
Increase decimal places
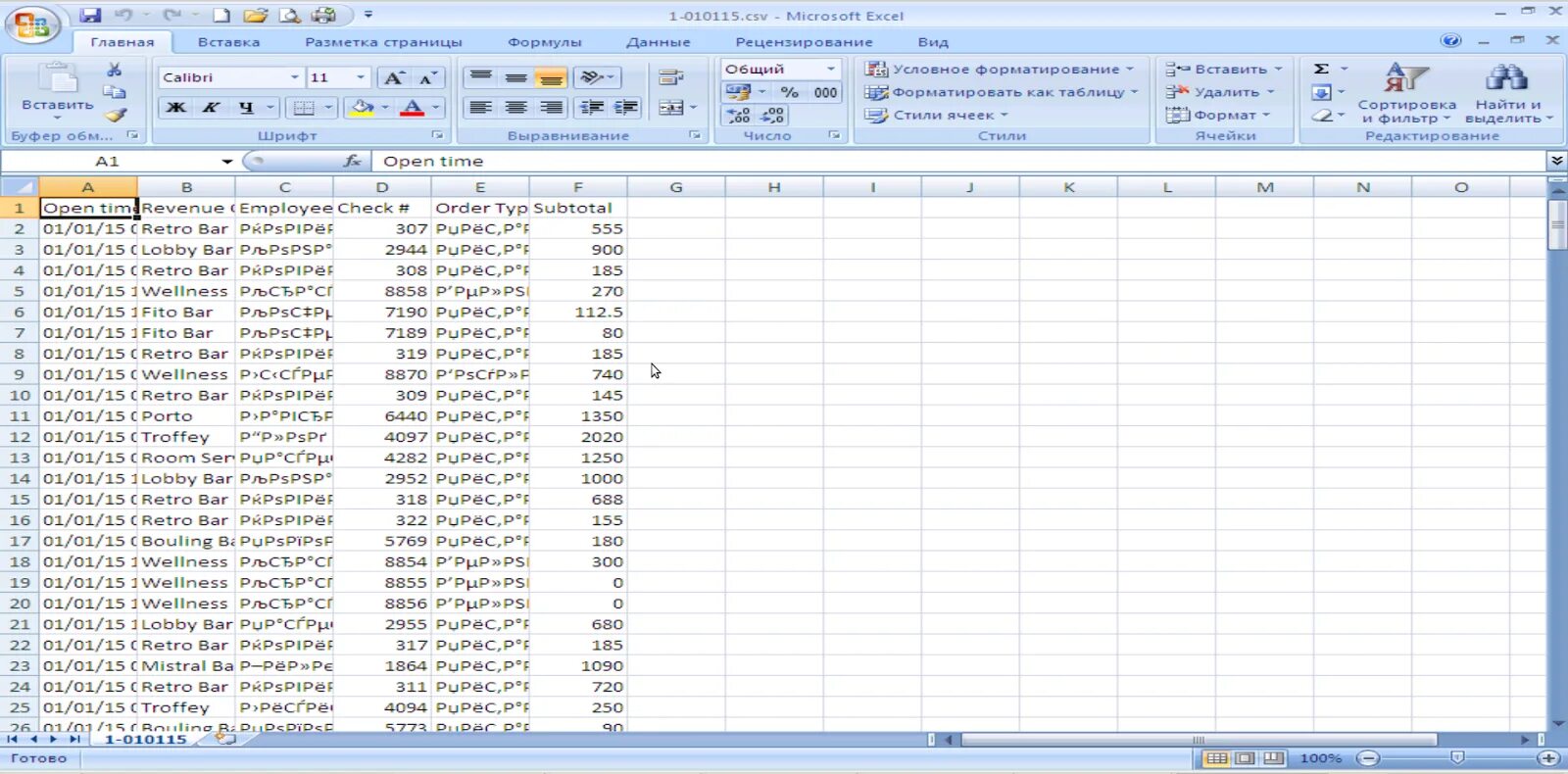pos(738,115)
